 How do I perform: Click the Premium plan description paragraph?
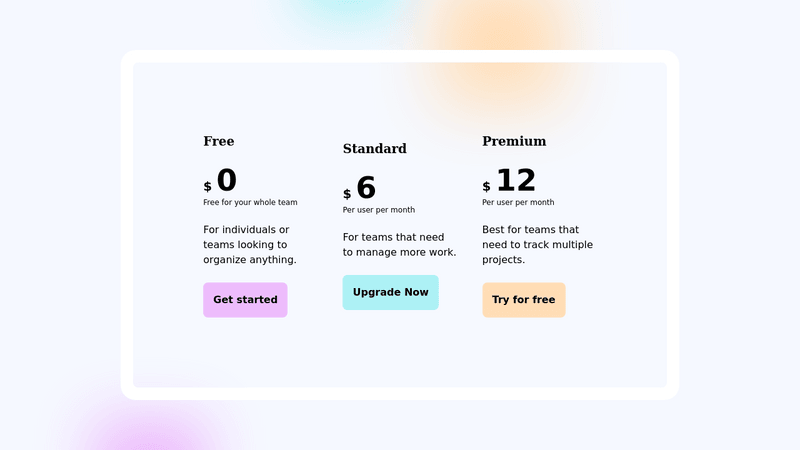click(537, 245)
